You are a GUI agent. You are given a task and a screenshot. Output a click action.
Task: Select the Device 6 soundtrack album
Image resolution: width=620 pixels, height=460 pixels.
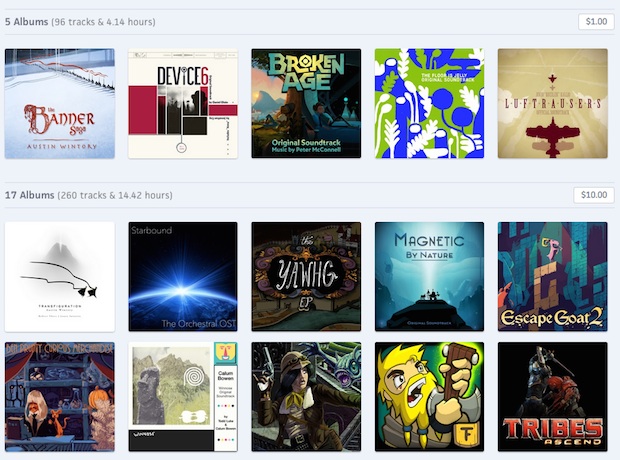coord(183,103)
